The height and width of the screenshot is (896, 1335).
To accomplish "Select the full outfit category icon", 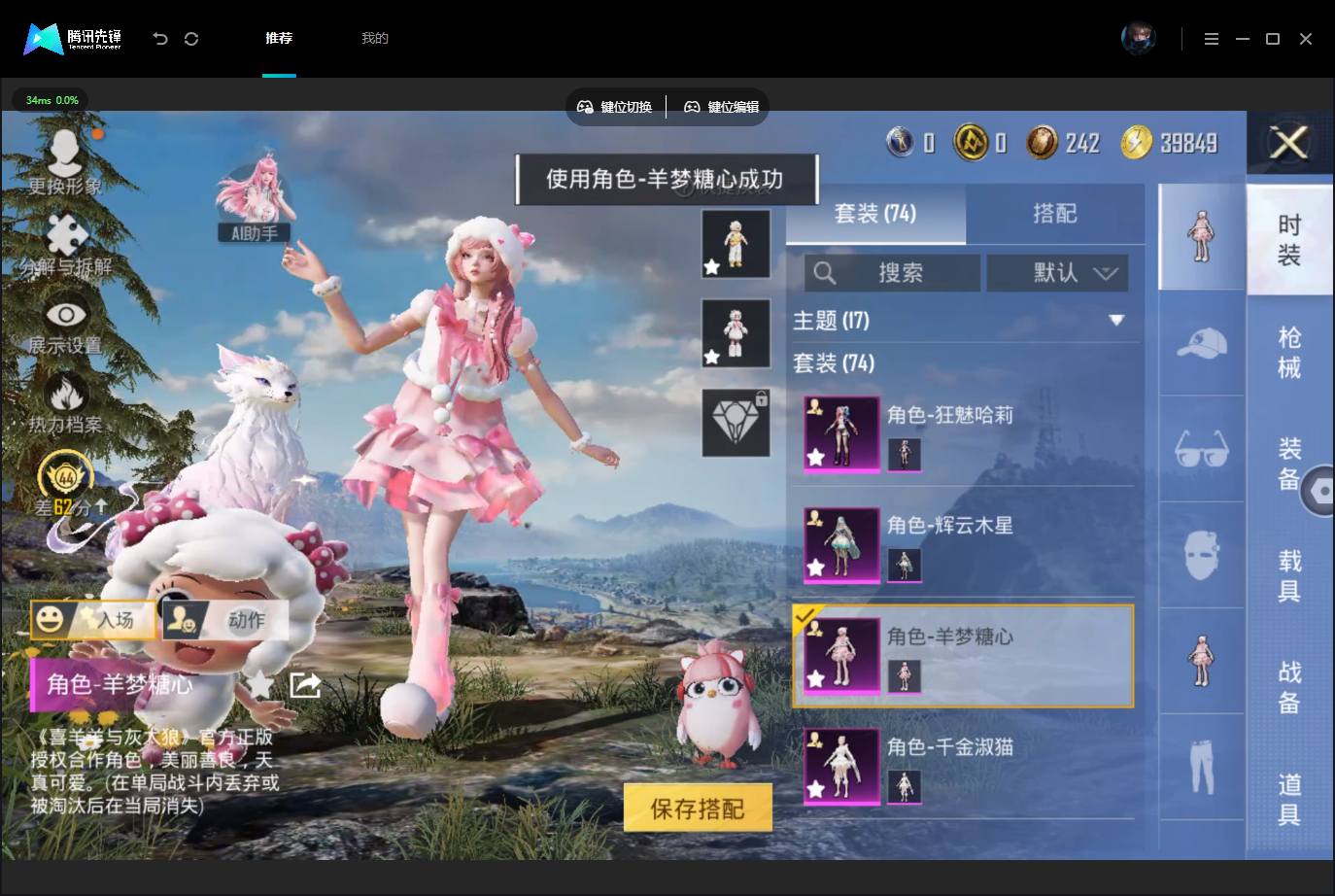I will (1202, 235).
